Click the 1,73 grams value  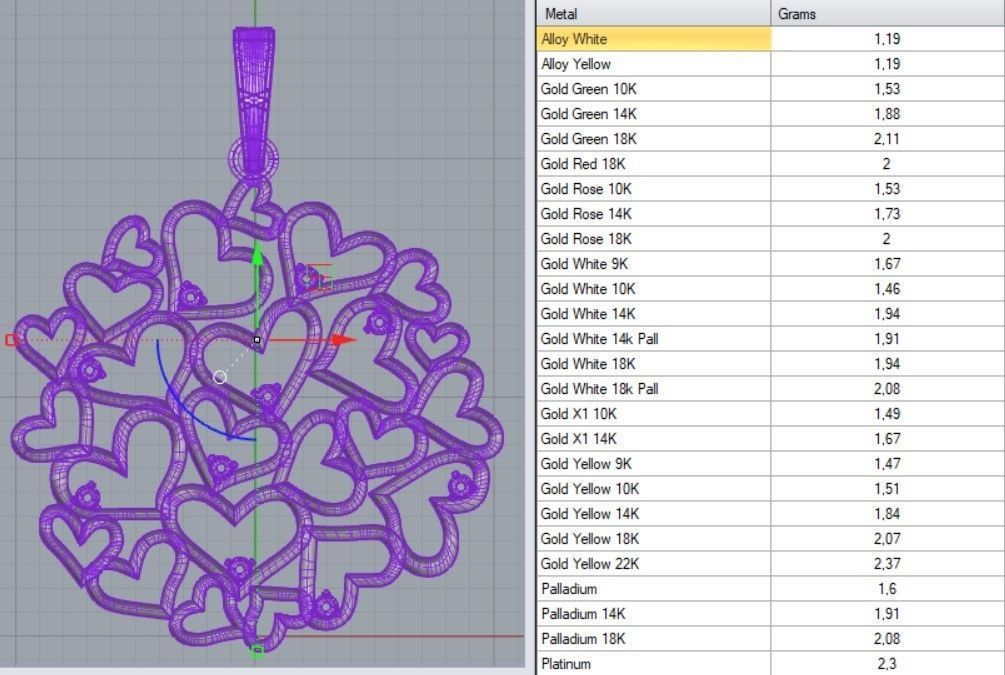point(887,214)
